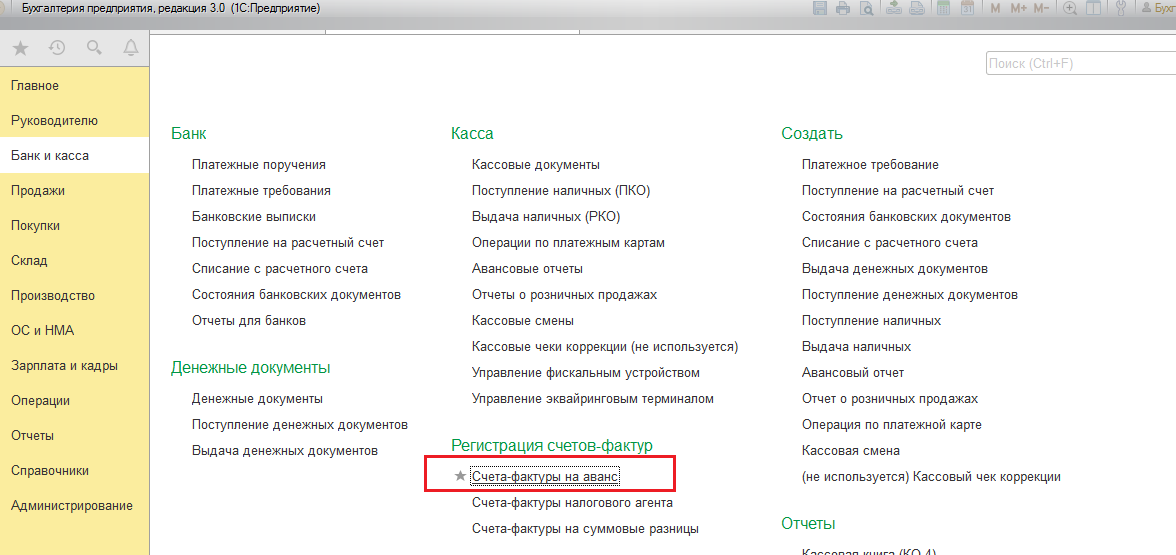Toggle favorite star beside Счета-фактуры на аванс
Image resolution: width=1176 pixels, height=555 pixels.
[x=460, y=476]
